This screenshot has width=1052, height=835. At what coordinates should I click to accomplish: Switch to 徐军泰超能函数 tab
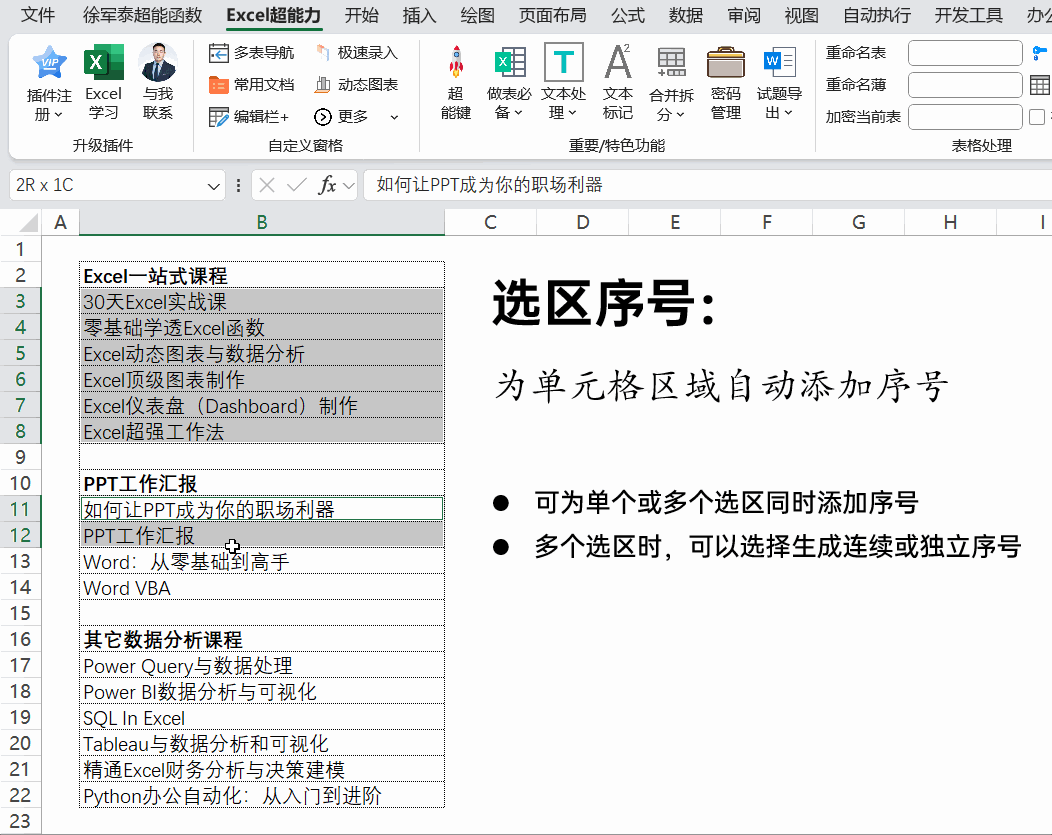pos(142,15)
